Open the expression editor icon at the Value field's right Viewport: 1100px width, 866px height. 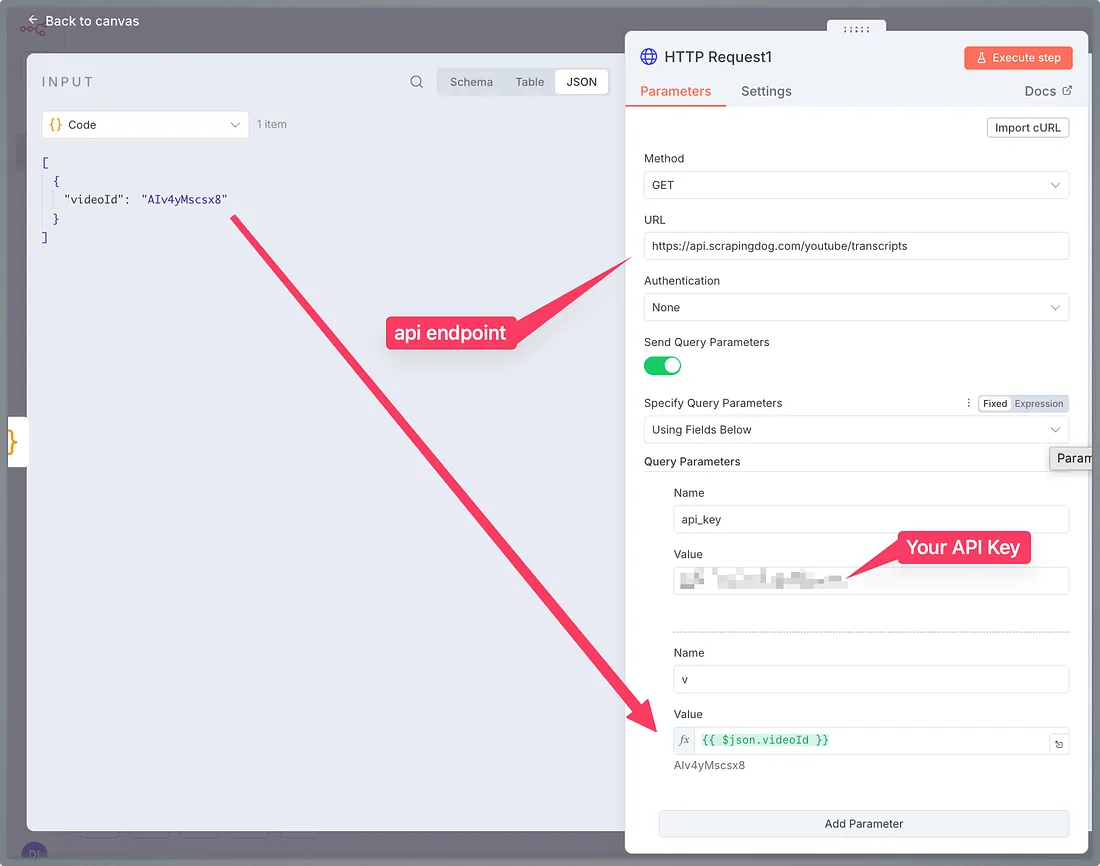(x=1059, y=744)
